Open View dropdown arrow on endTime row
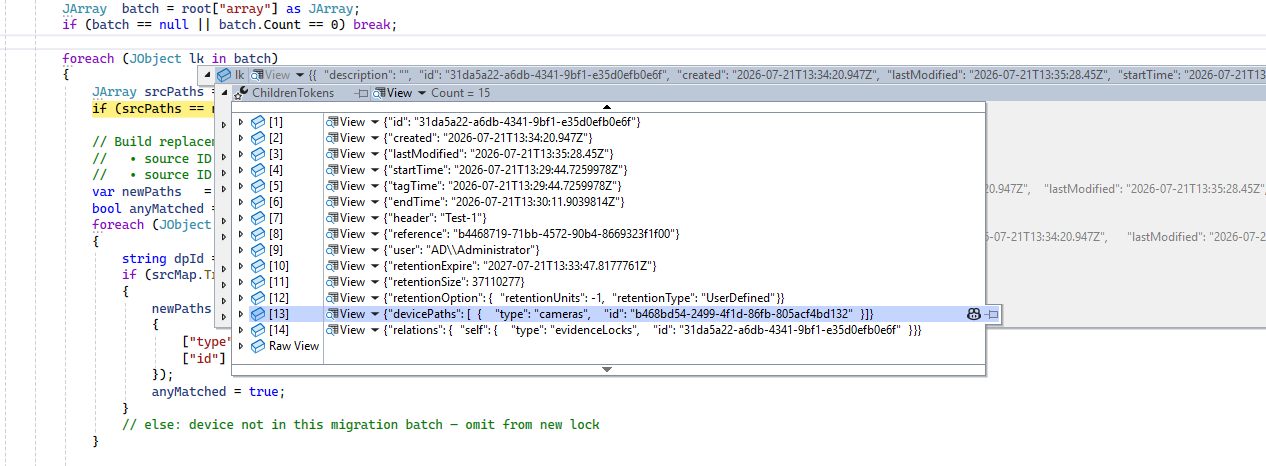 (x=375, y=203)
